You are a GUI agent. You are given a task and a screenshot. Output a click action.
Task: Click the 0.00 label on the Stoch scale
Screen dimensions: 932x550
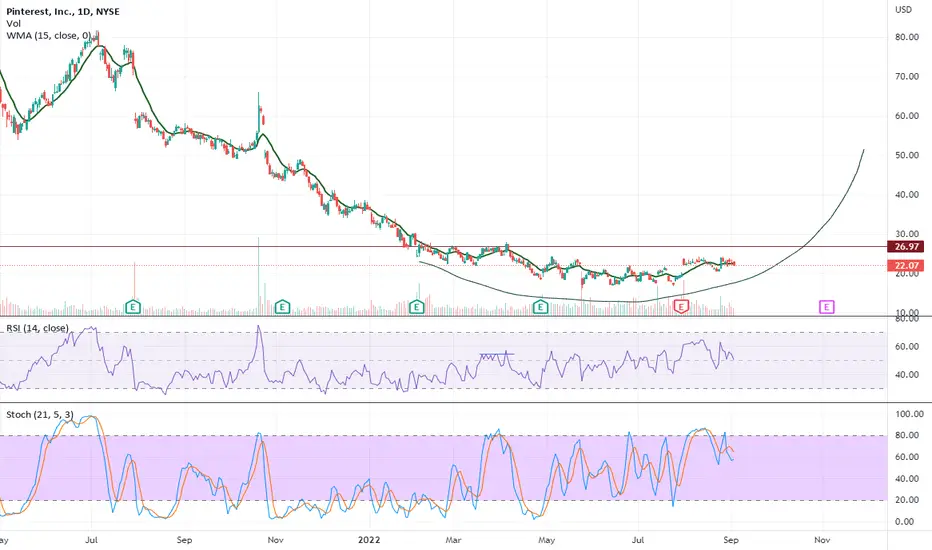pyautogui.click(x=904, y=521)
